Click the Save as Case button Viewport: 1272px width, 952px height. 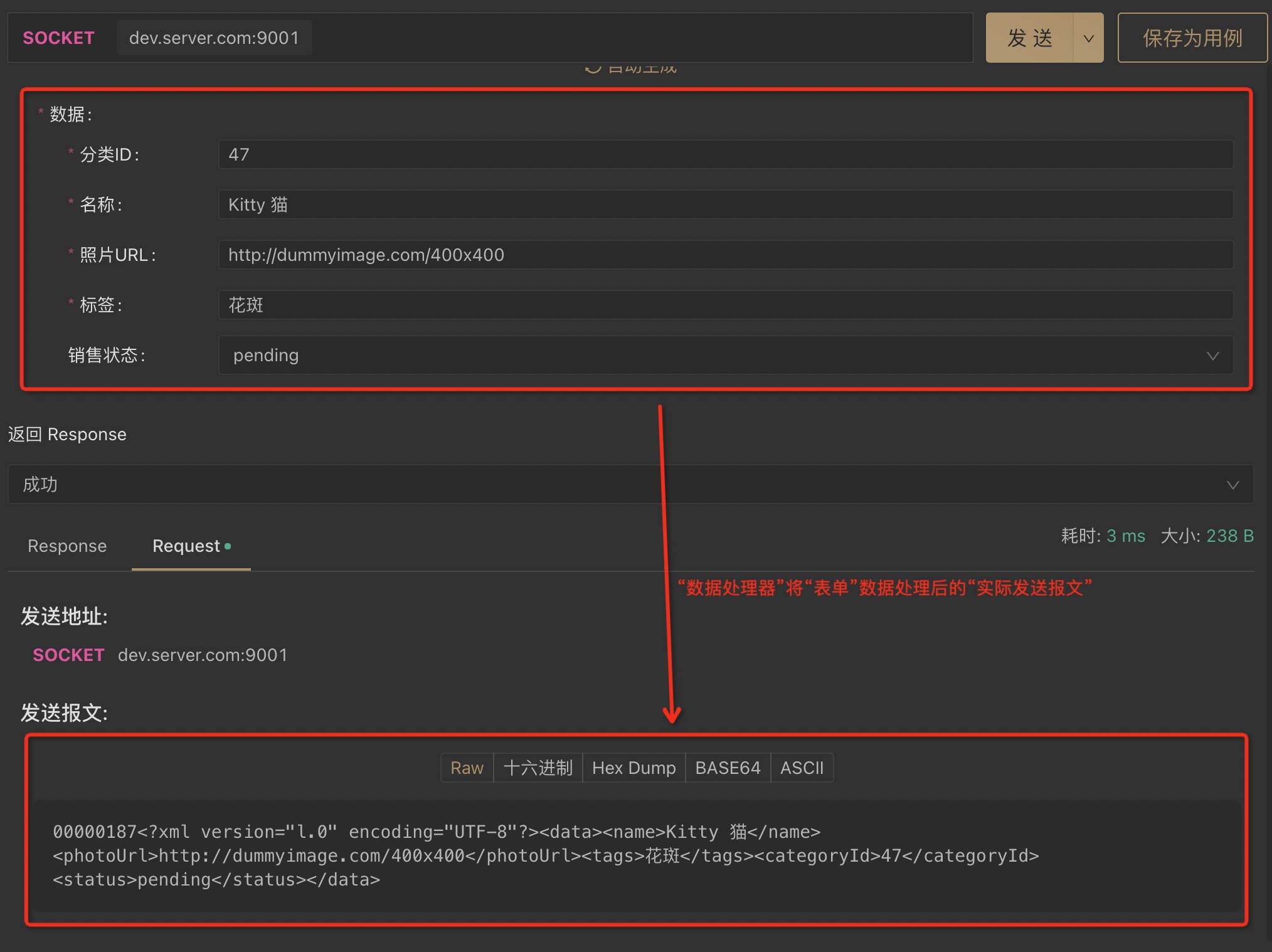click(x=1192, y=38)
